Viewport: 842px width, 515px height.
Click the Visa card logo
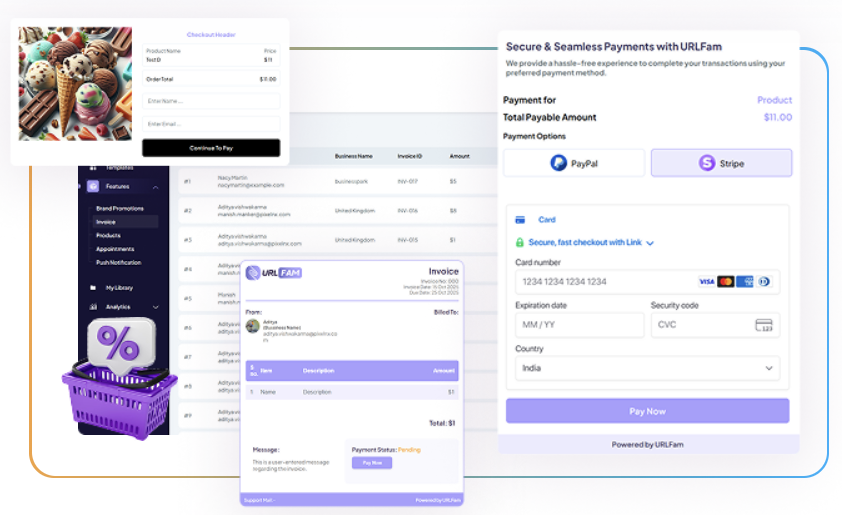(707, 281)
